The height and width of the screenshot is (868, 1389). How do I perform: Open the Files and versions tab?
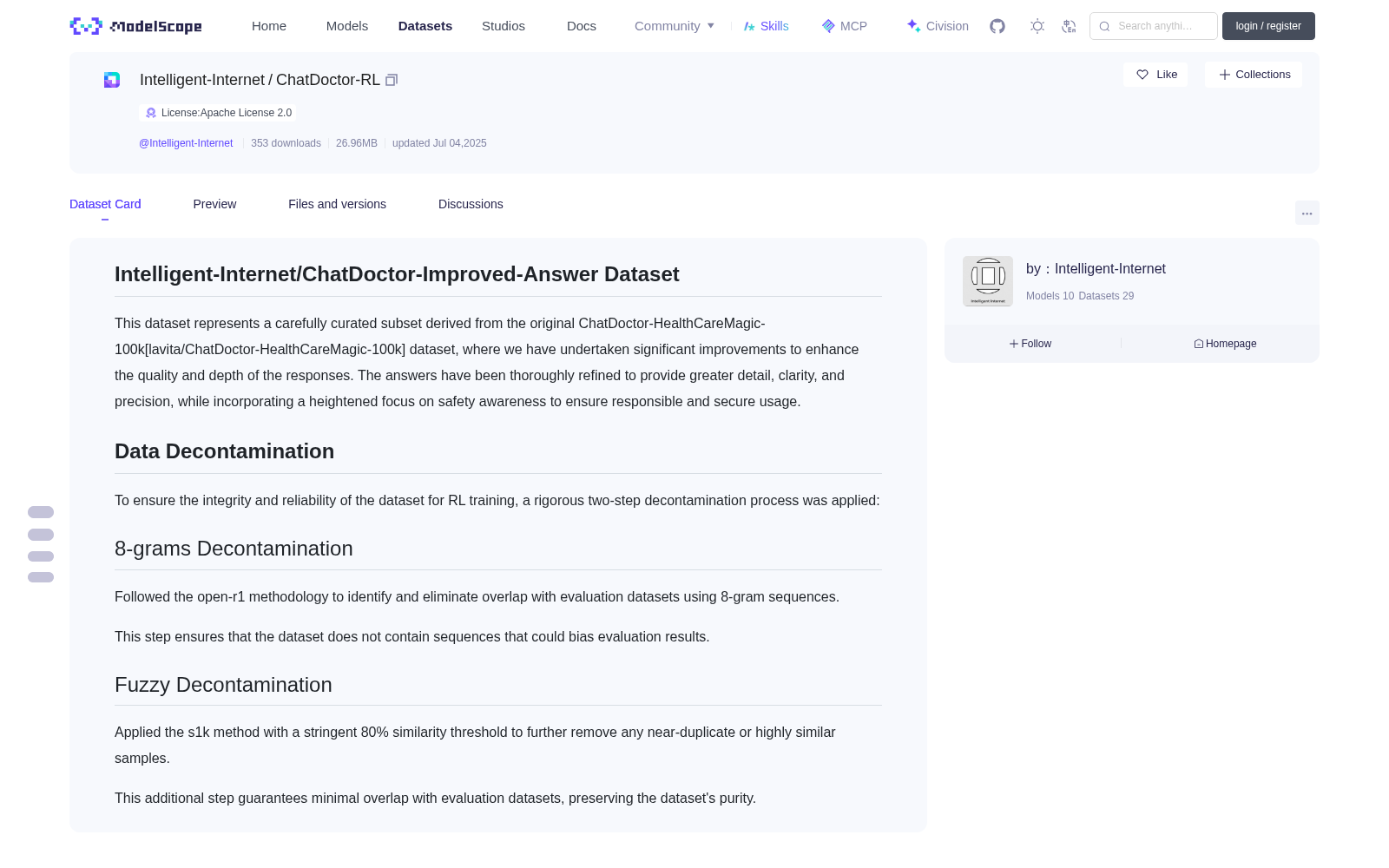[337, 204]
